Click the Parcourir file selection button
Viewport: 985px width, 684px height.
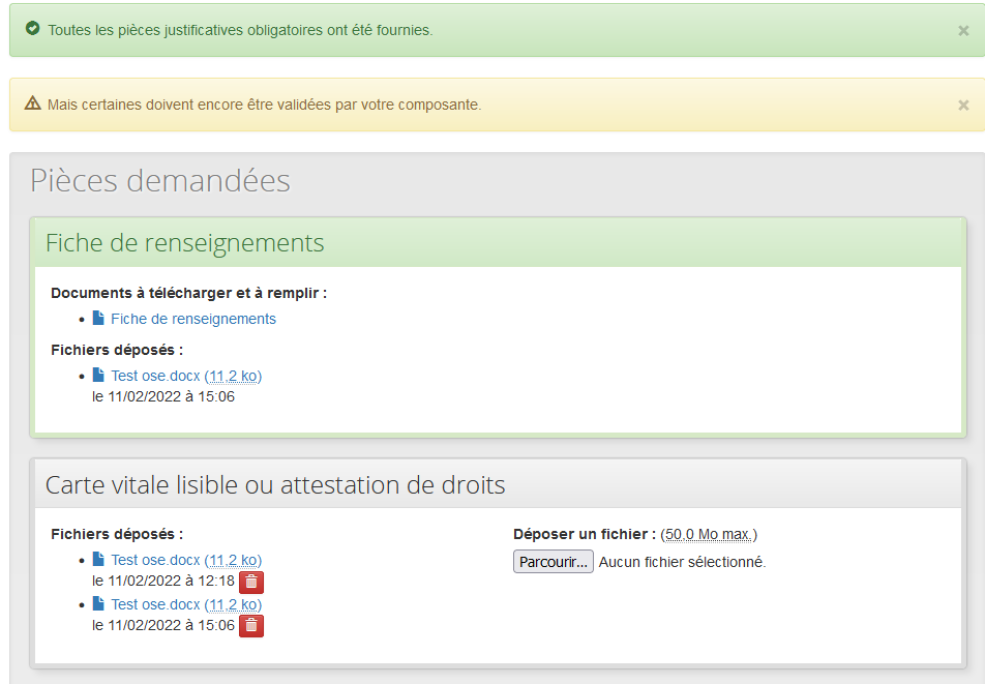(552, 561)
